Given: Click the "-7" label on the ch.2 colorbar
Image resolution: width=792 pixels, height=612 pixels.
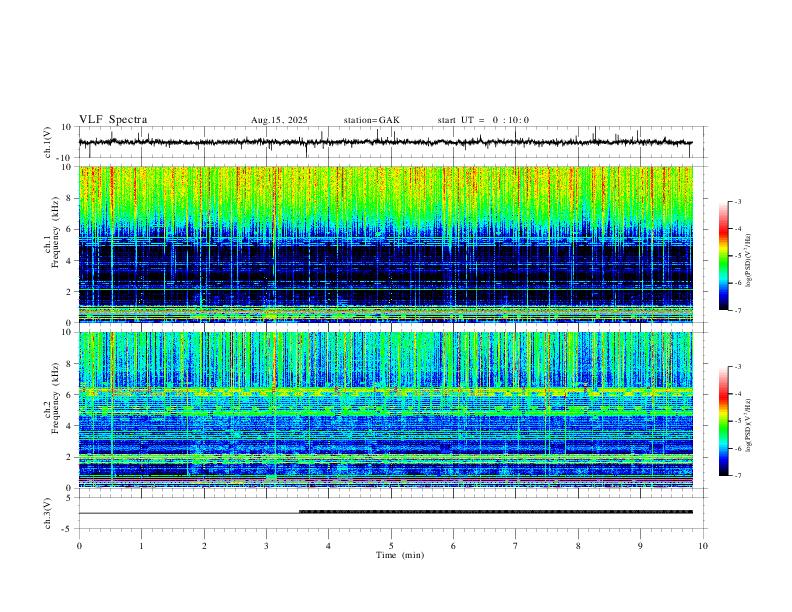Looking at the screenshot, I should pyautogui.click(x=737, y=476).
